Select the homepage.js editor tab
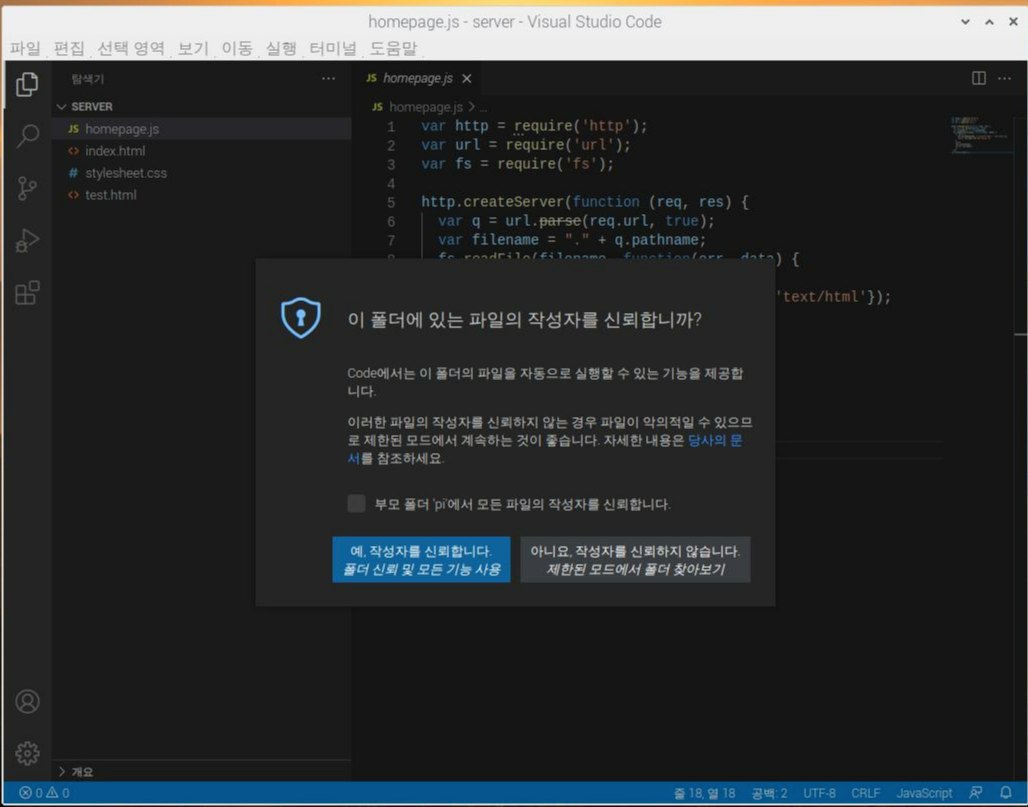This screenshot has width=1028, height=807. coord(418,79)
